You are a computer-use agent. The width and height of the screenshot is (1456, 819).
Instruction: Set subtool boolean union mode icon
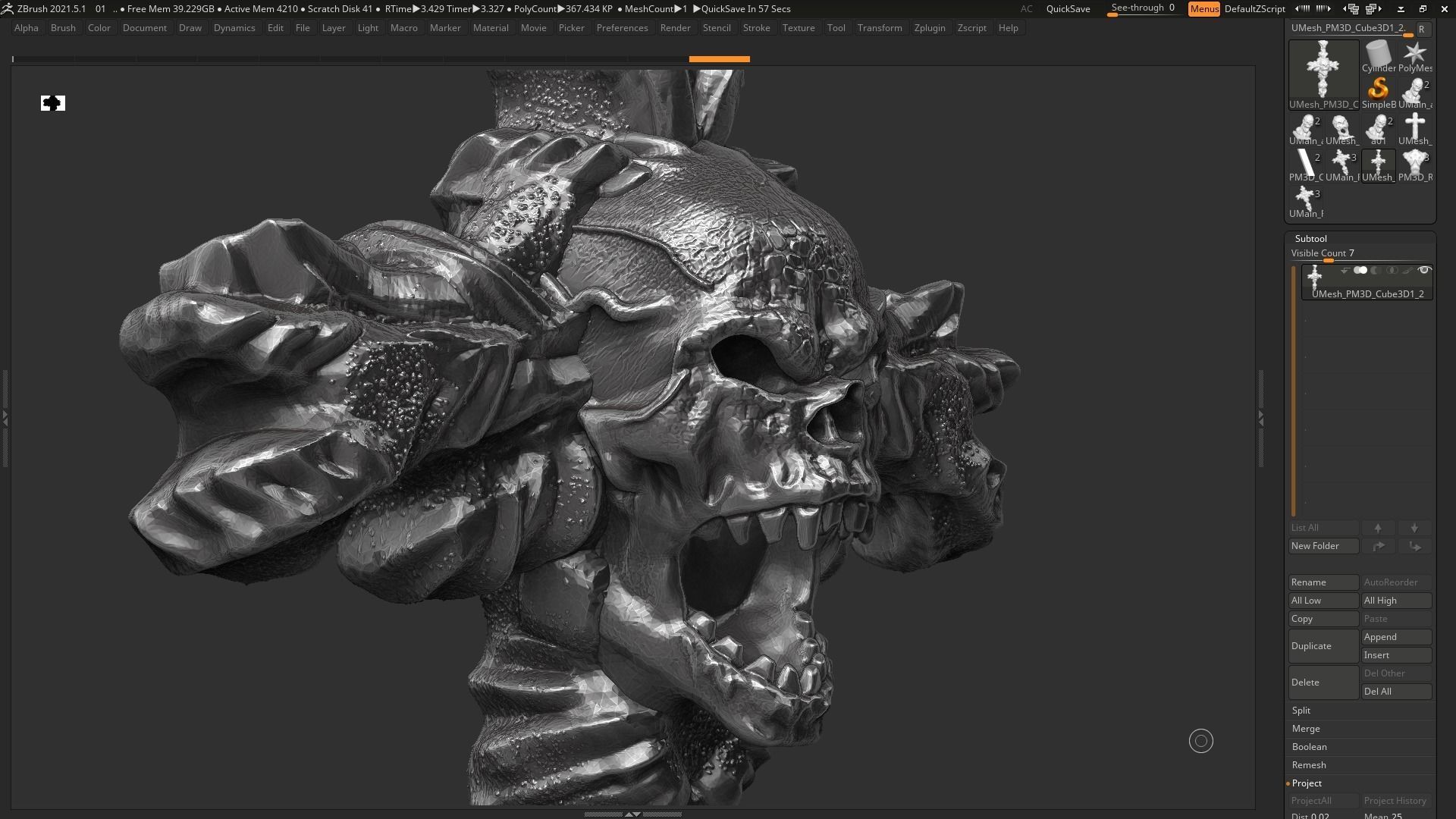coord(1360,270)
